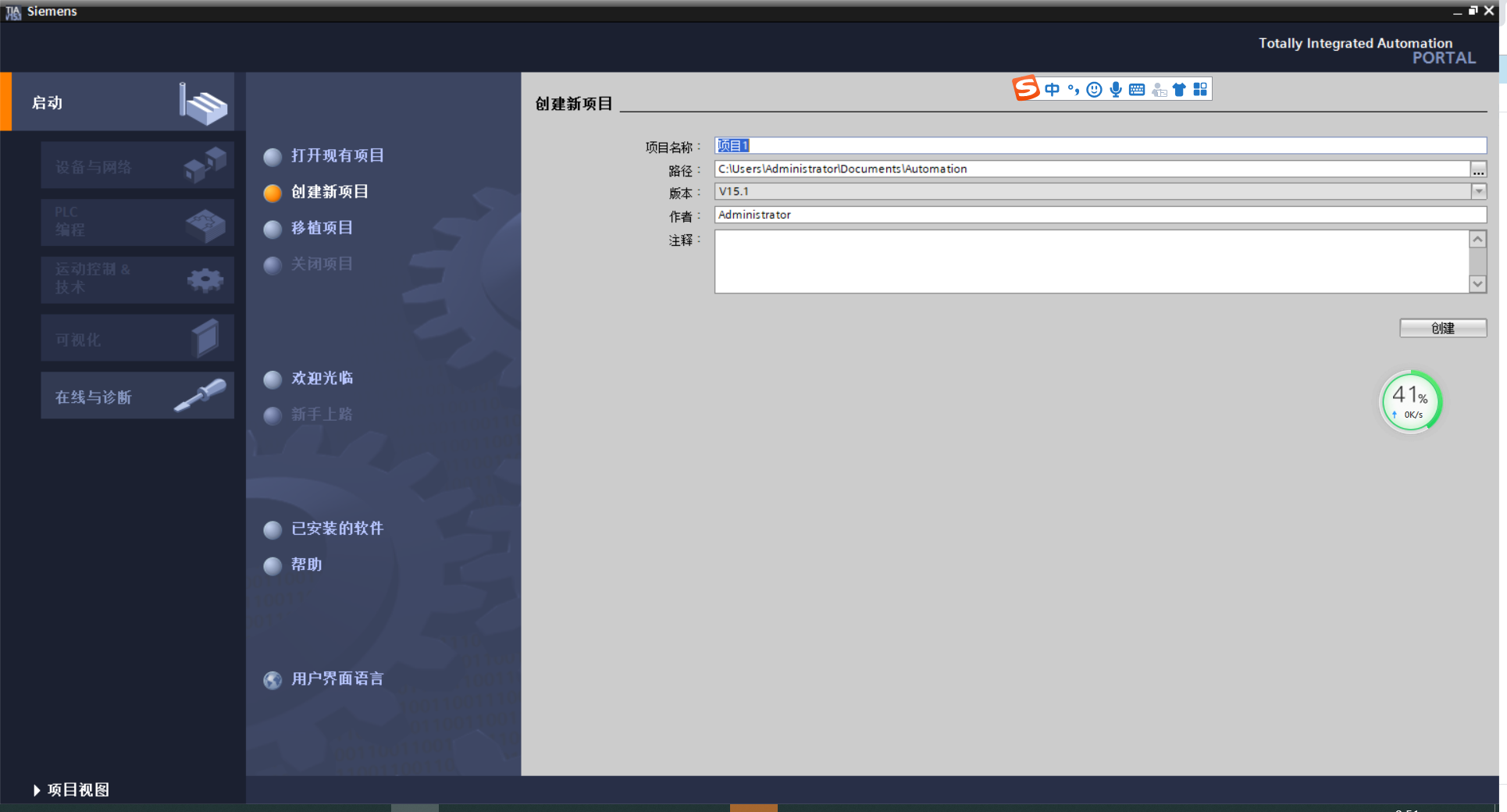Click the 版本 combo box
Viewport: 1507px width, 812px height.
click(x=1100, y=191)
